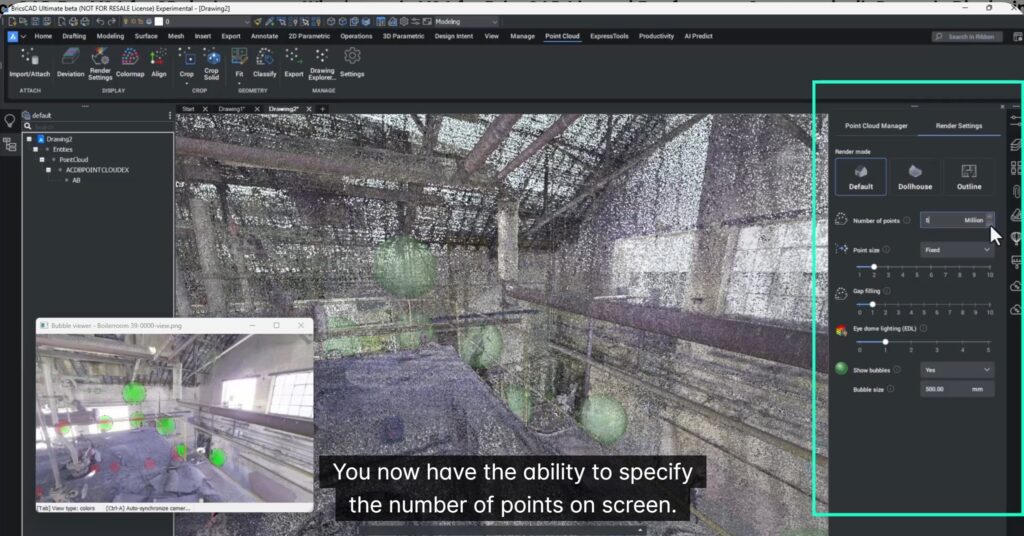Show info for Show bubbles option
Screen dimensions: 1024x536
897,370
